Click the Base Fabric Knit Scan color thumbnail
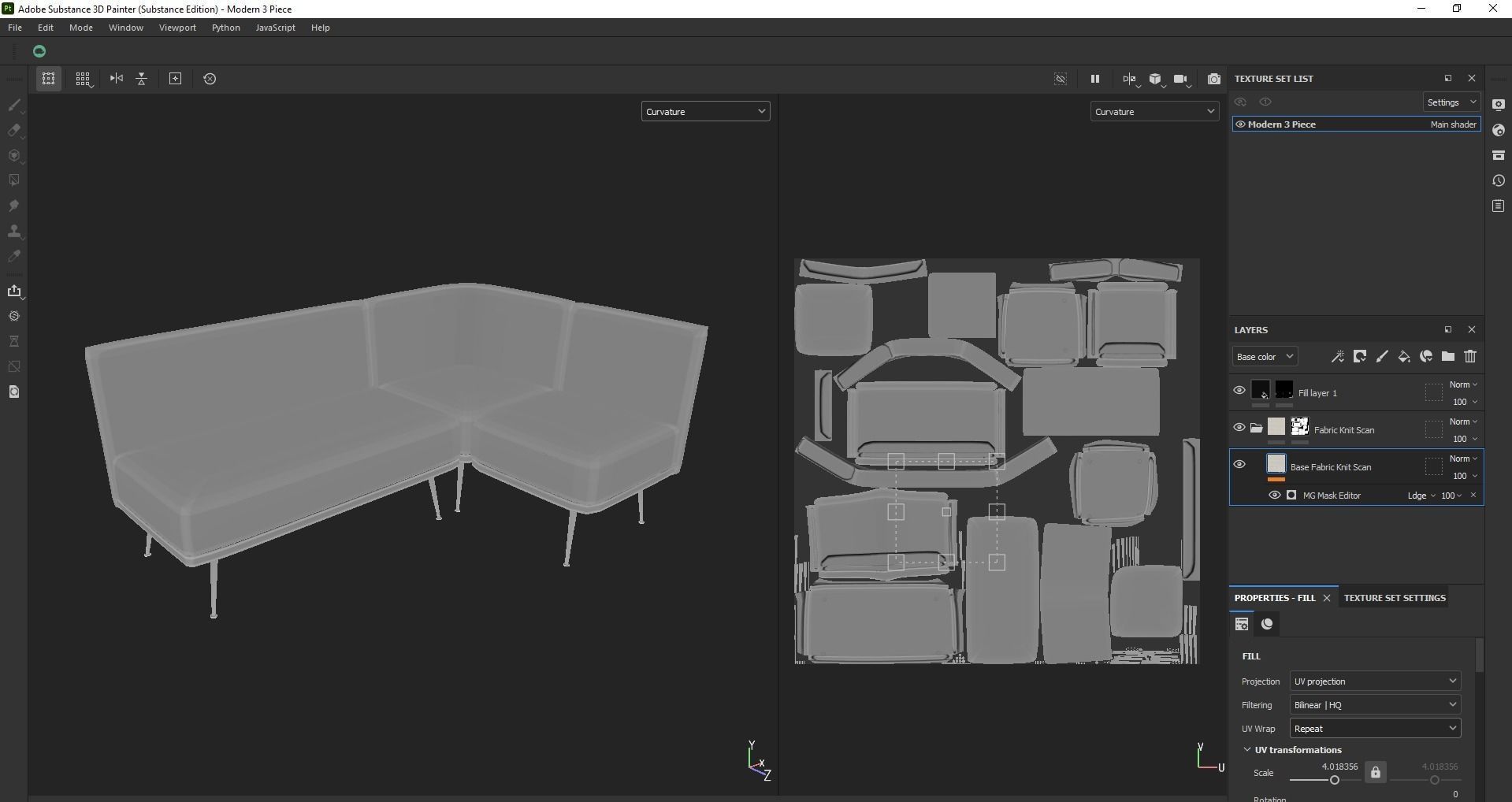This screenshot has height=802, width=1512. point(1276,464)
